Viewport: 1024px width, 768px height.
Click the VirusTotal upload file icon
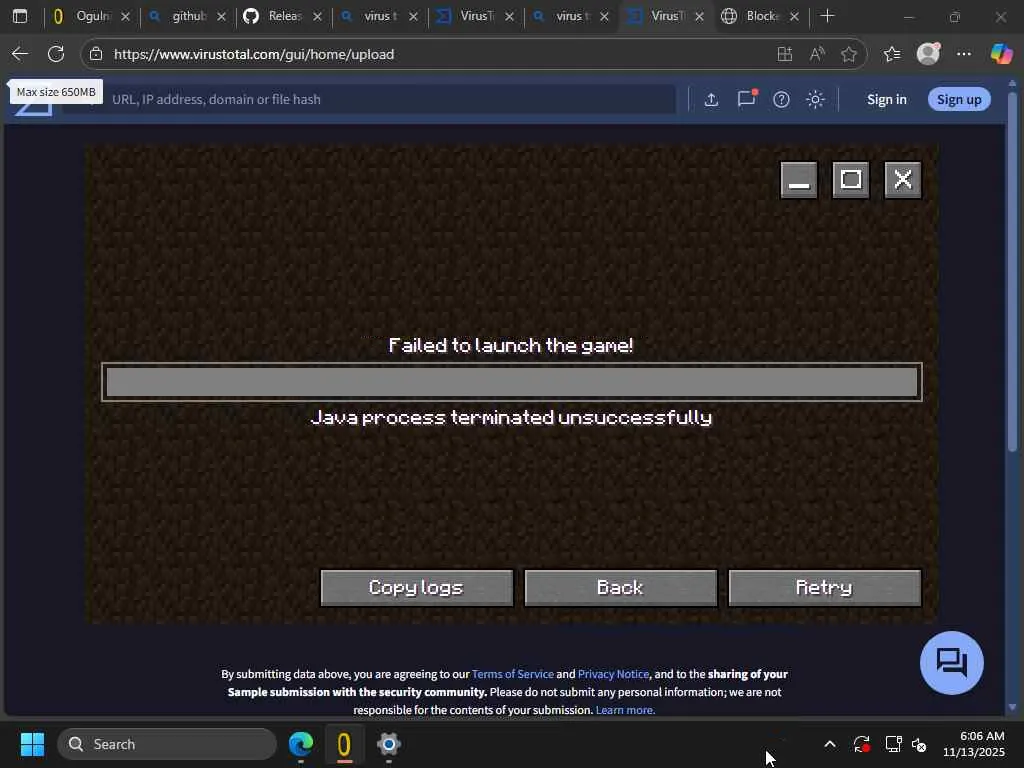coord(711,99)
